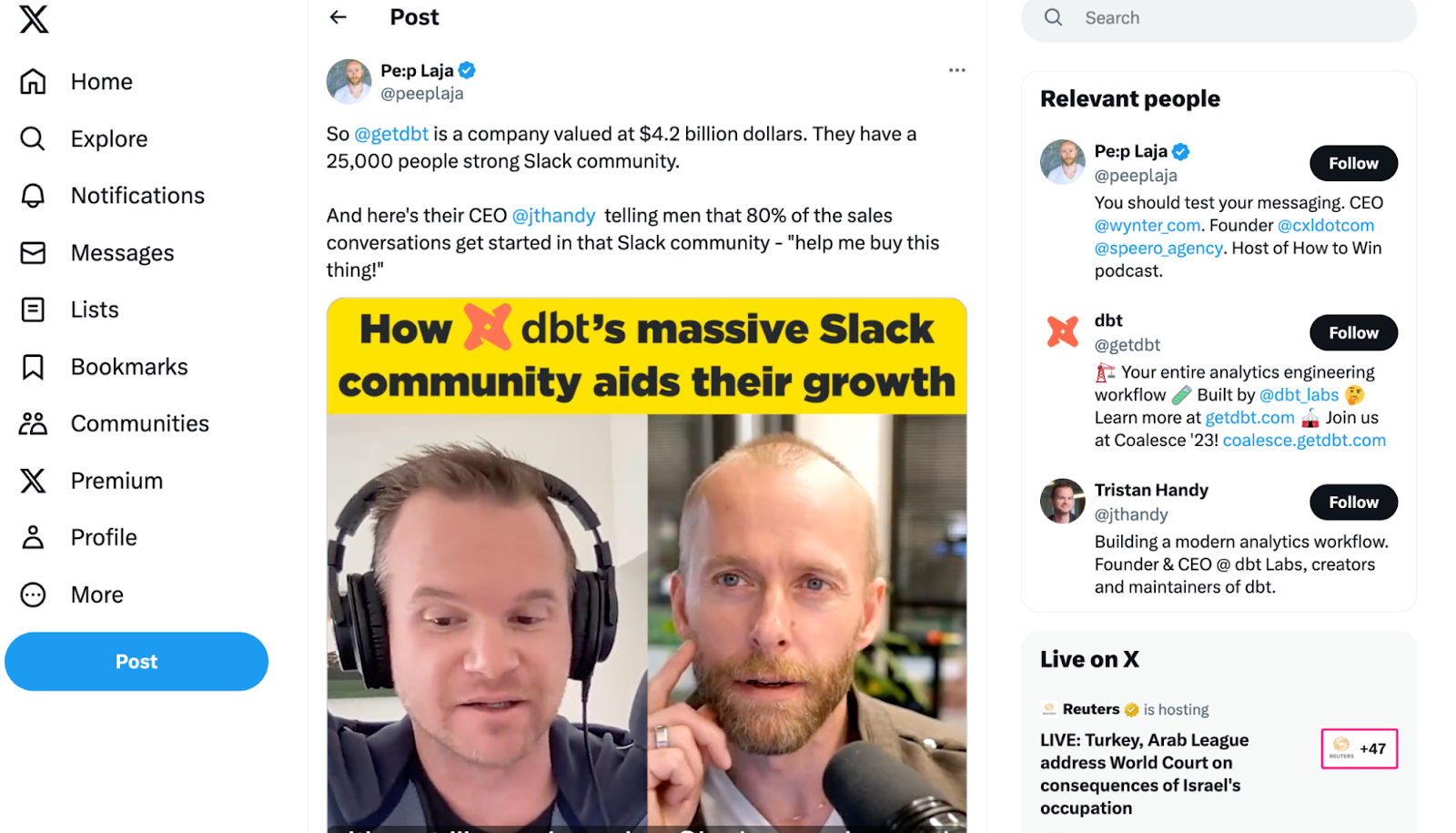The image size is (1456, 833).
Task: Open Notifications bell icon
Action: pos(33,196)
